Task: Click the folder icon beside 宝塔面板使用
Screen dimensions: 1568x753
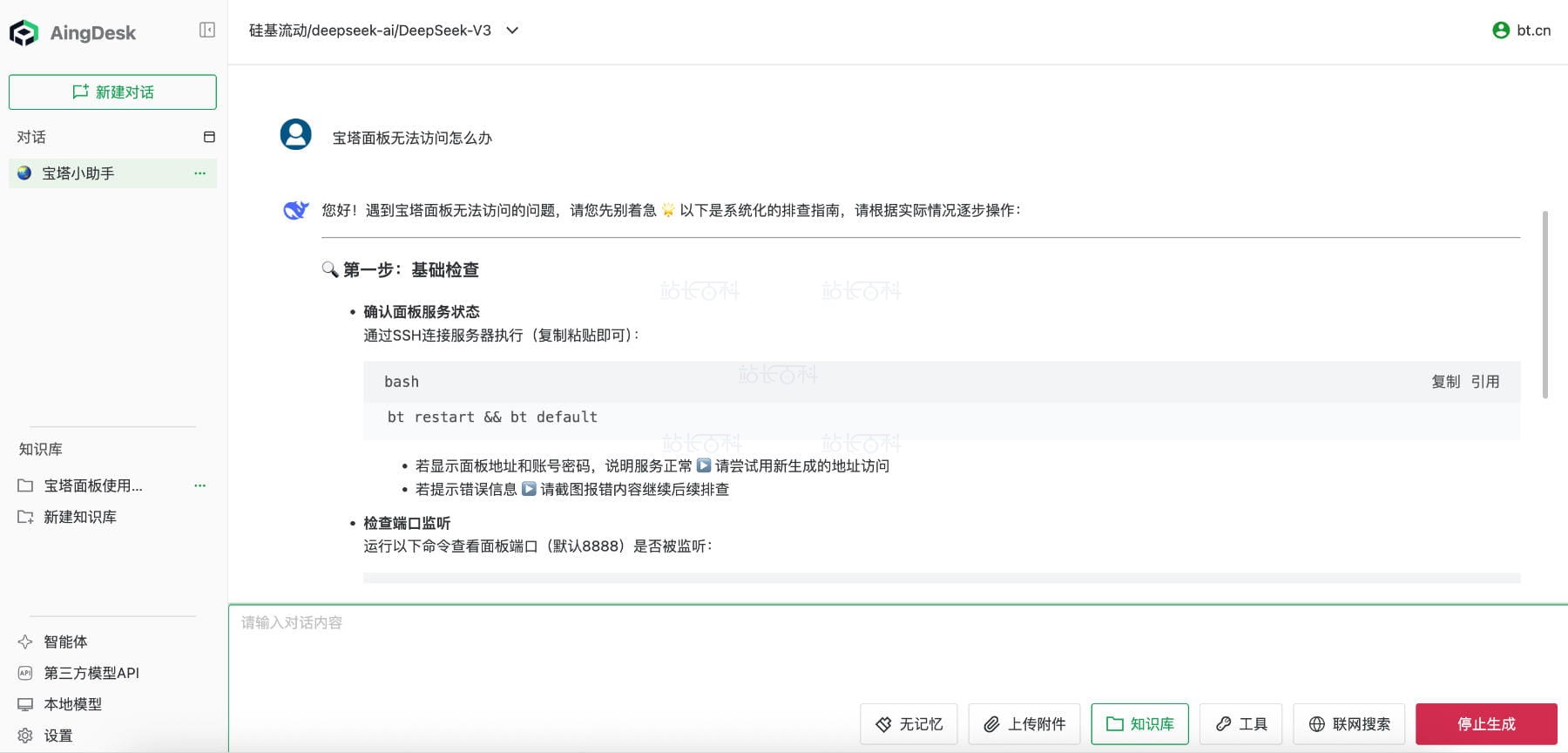Action: pos(25,485)
